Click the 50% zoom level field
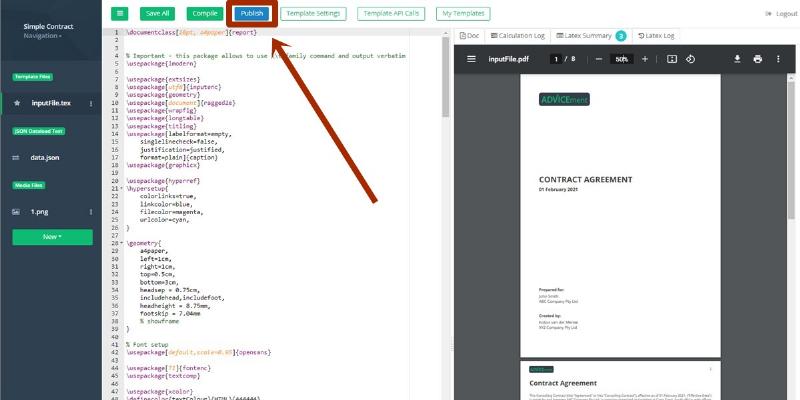 pos(621,59)
